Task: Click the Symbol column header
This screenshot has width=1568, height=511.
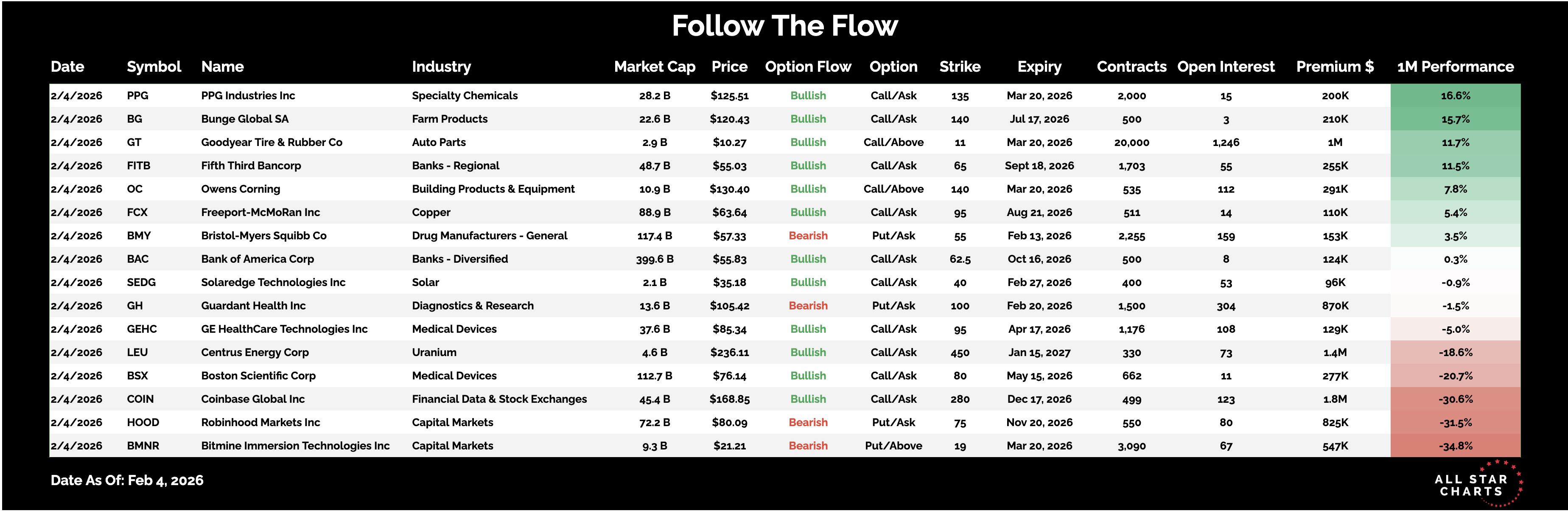Action: [x=154, y=67]
